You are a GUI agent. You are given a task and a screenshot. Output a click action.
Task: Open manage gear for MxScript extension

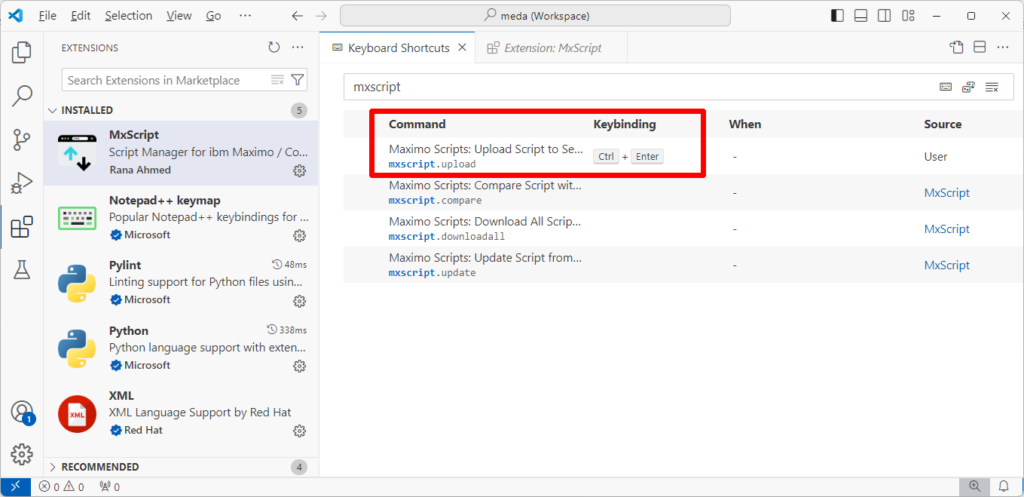pos(300,170)
